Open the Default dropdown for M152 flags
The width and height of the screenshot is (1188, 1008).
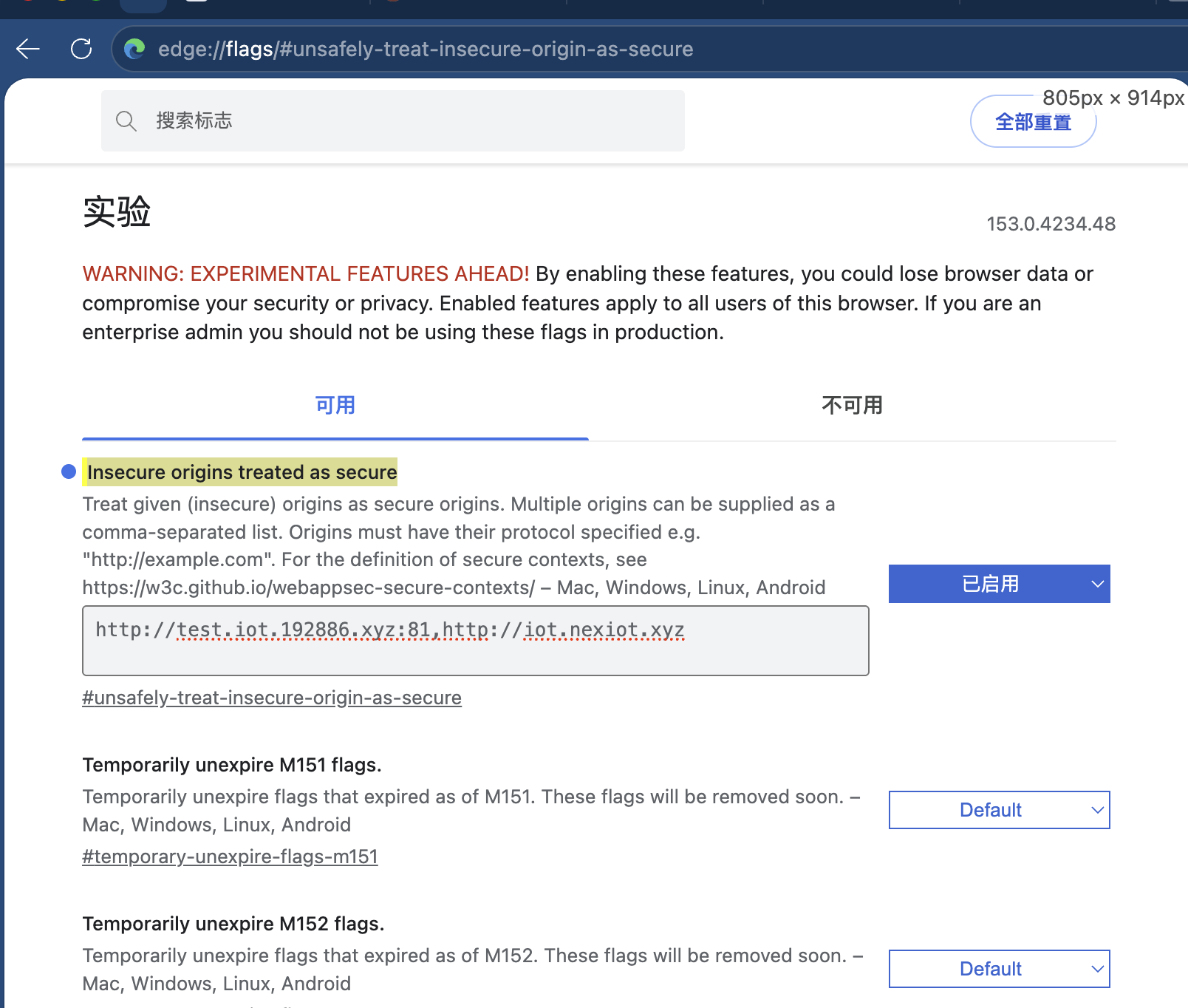pyautogui.click(x=999, y=969)
